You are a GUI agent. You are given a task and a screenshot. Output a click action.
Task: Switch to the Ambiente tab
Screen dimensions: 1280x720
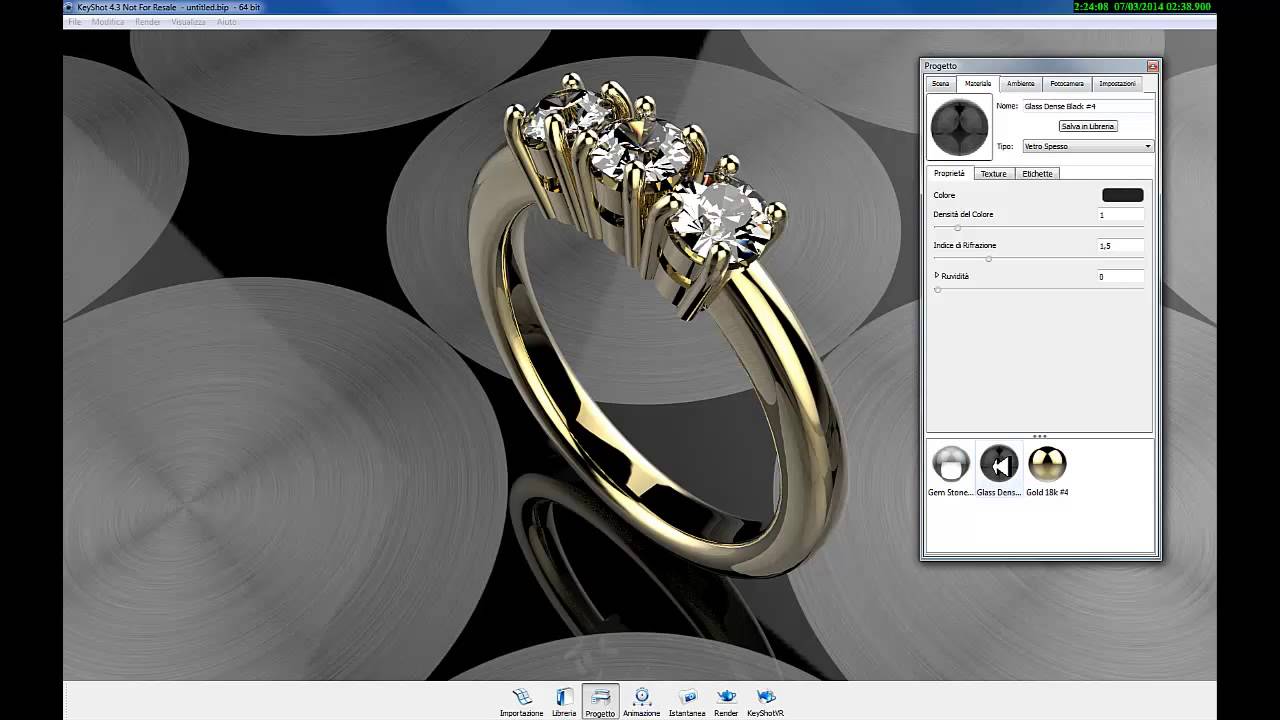pyautogui.click(x=1020, y=84)
